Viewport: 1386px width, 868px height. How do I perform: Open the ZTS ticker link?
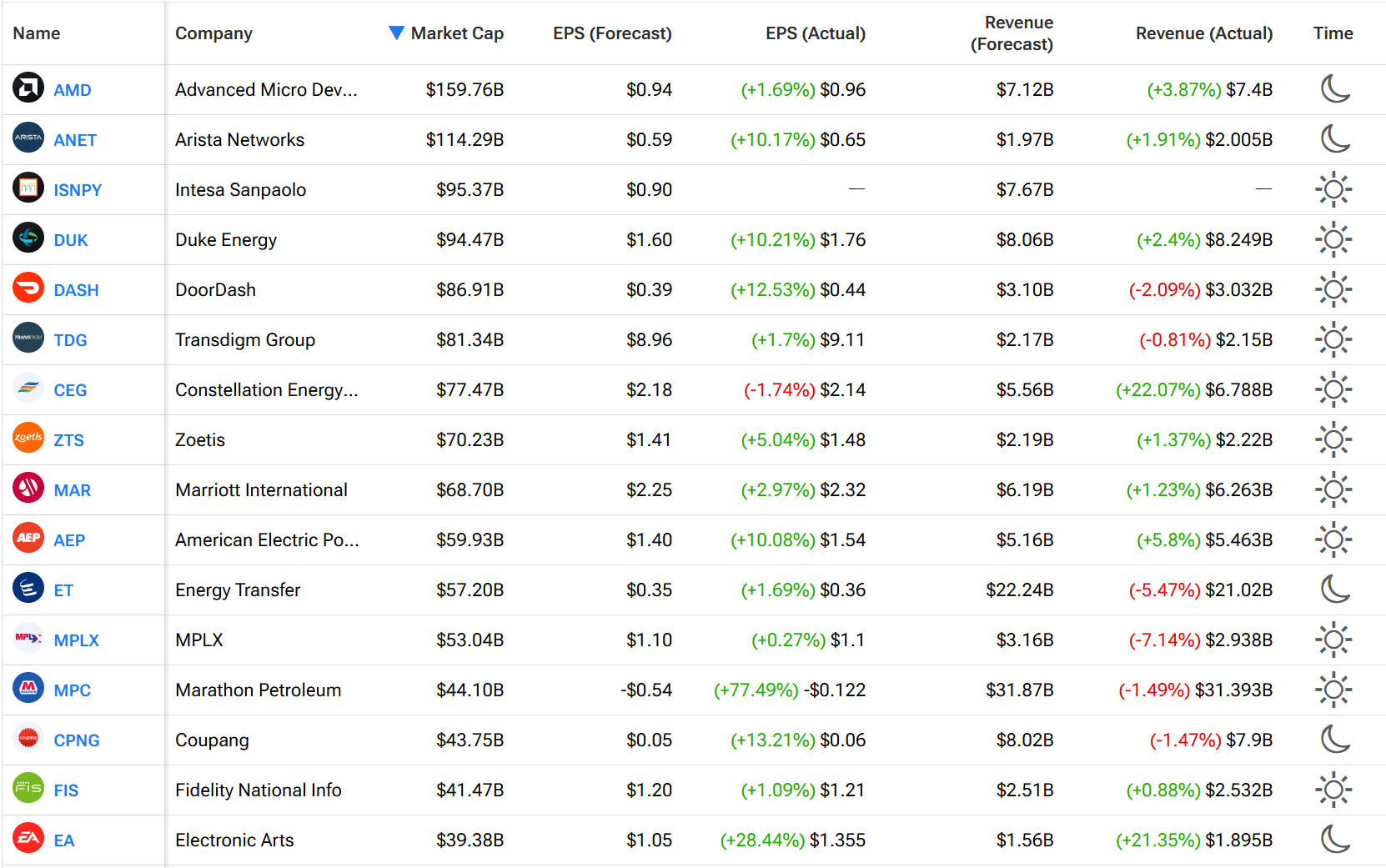68,440
